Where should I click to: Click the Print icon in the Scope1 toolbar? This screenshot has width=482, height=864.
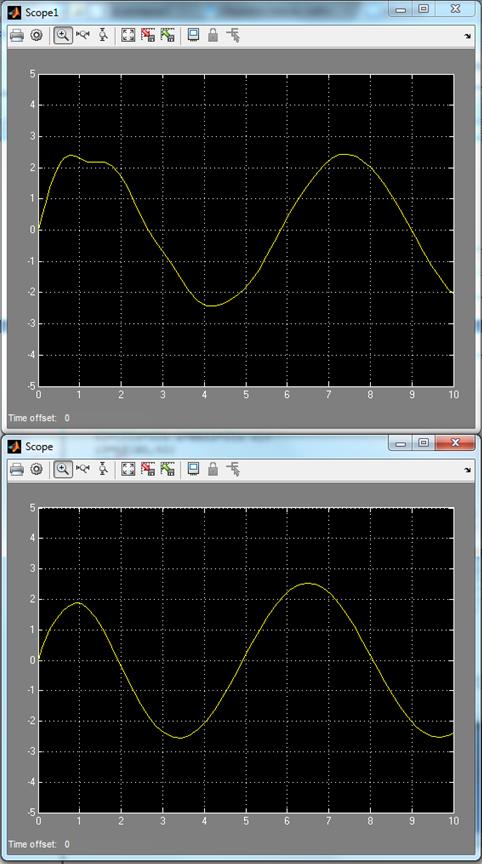(x=17, y=36)
